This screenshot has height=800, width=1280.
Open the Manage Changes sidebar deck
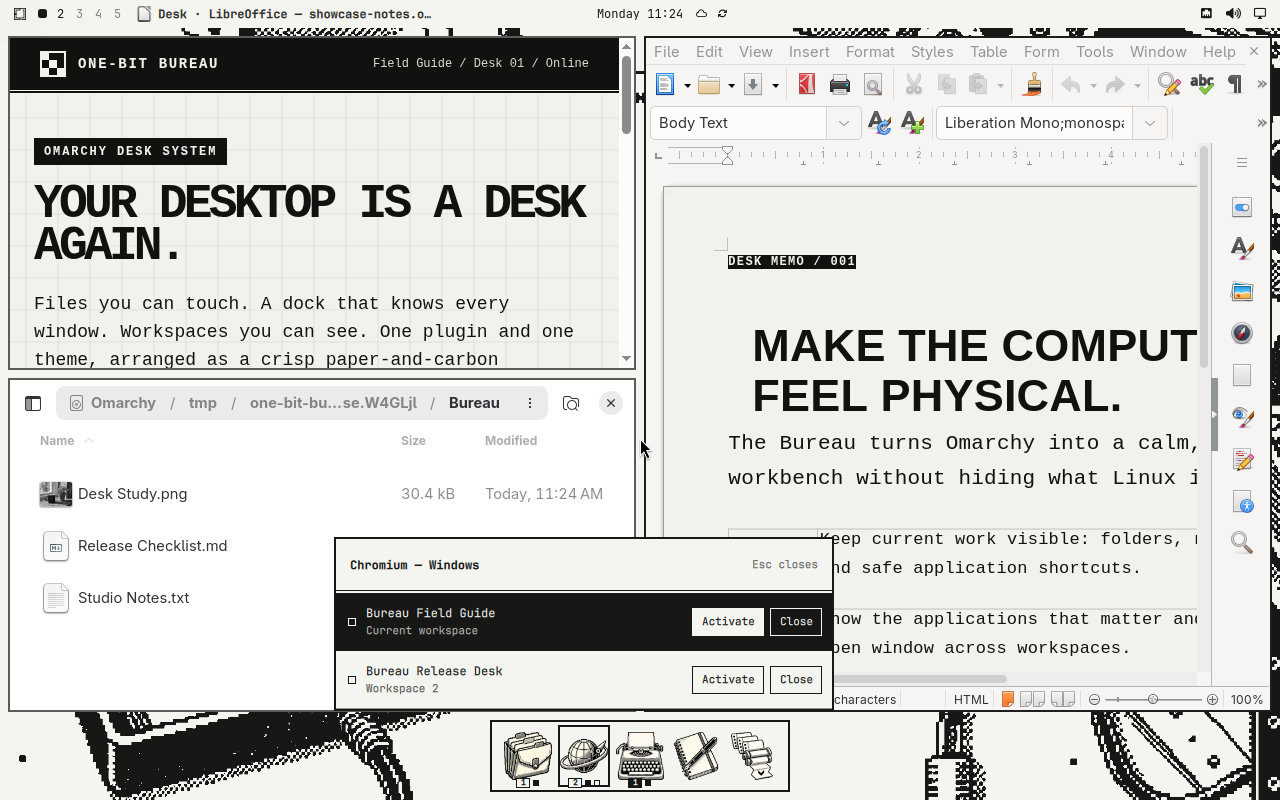click(1242, 459)
